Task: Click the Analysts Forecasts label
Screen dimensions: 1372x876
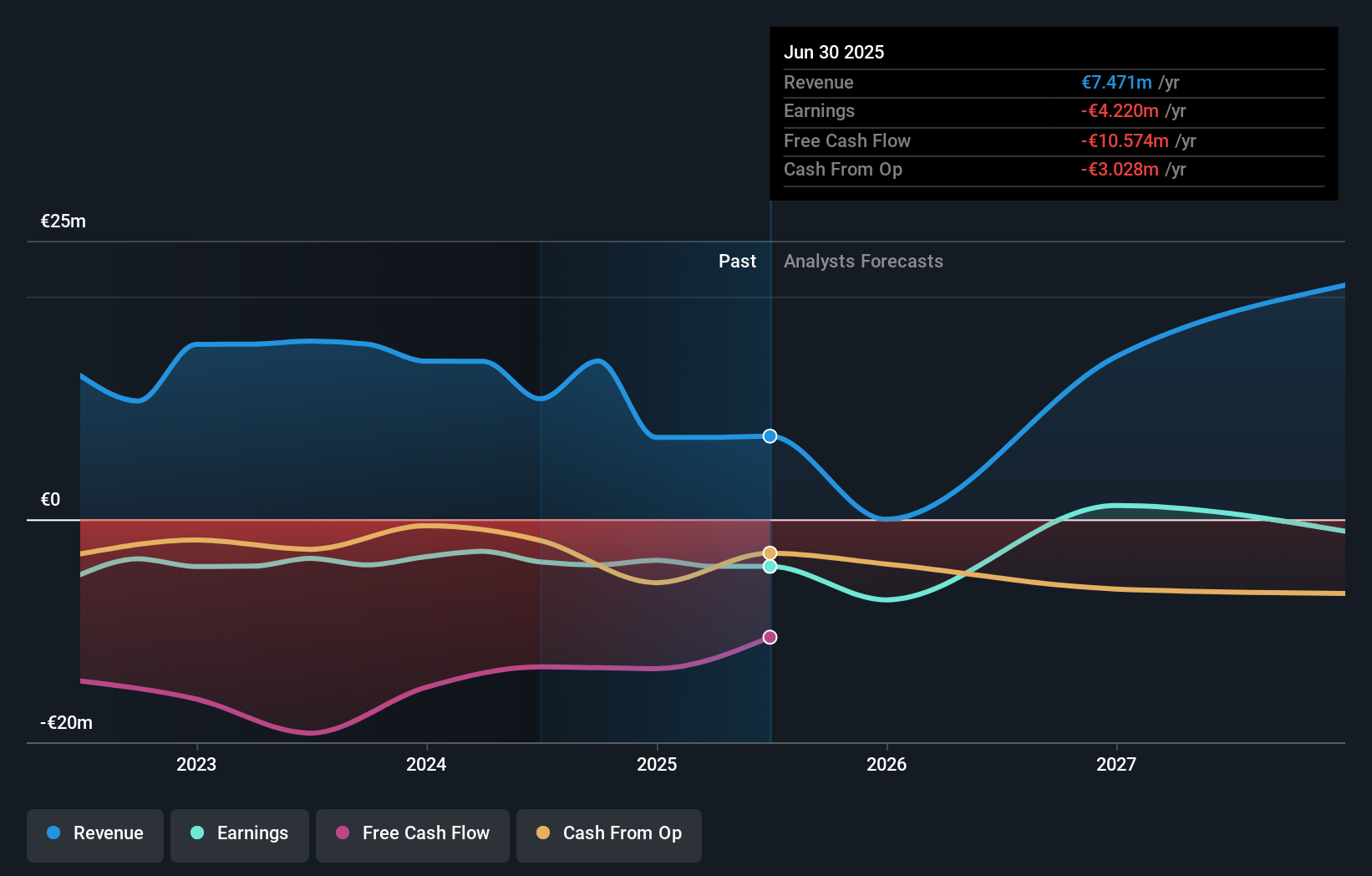Action: click(863, 262)
